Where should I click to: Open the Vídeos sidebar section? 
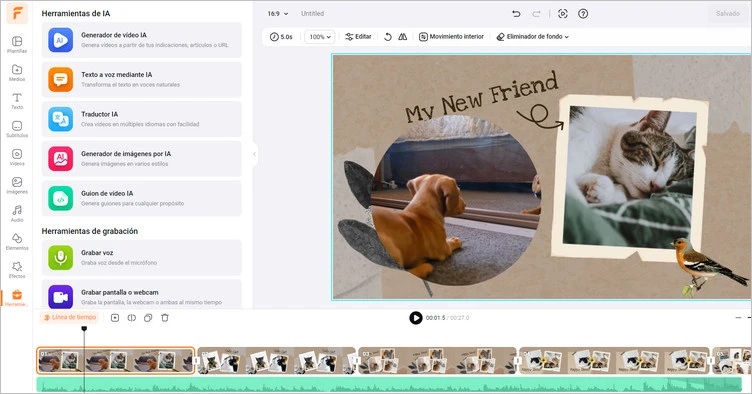point(17,157)
